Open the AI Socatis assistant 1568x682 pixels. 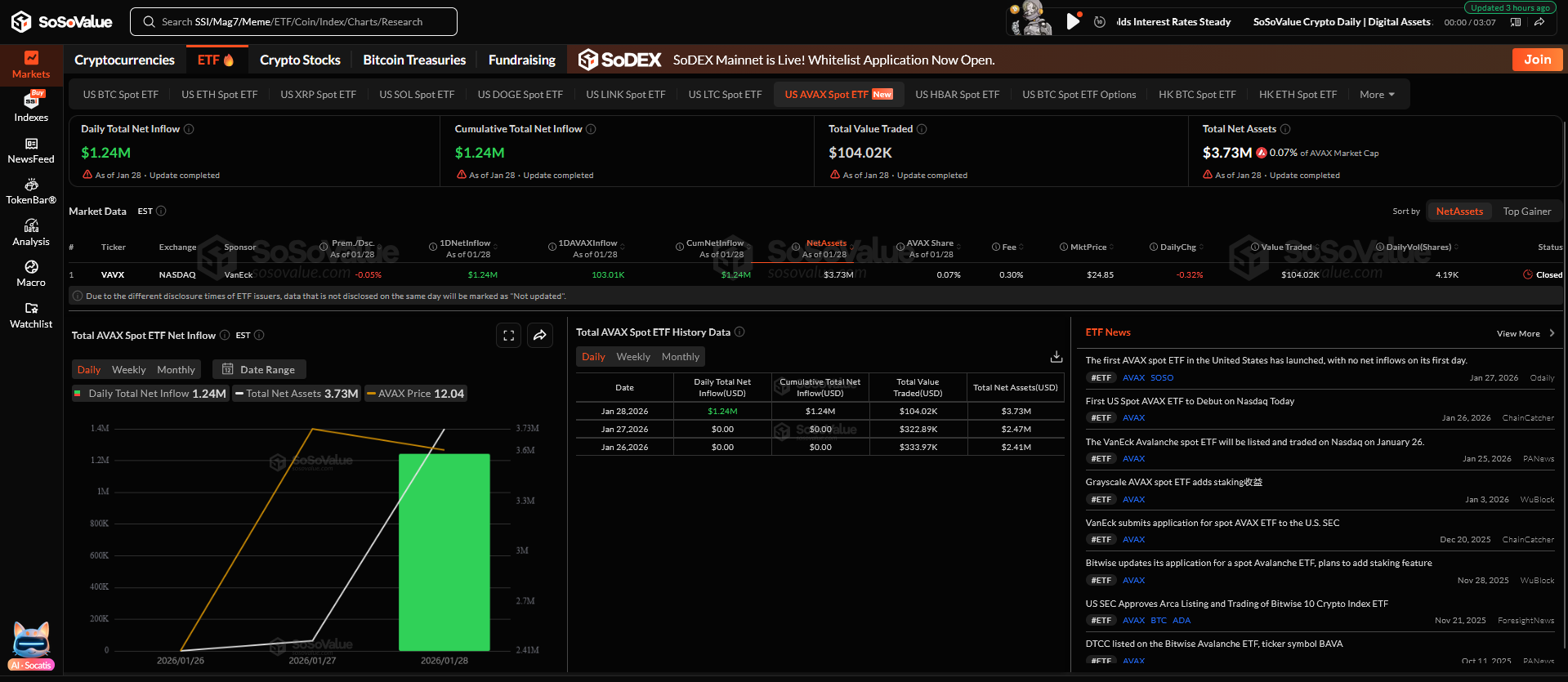31,645
